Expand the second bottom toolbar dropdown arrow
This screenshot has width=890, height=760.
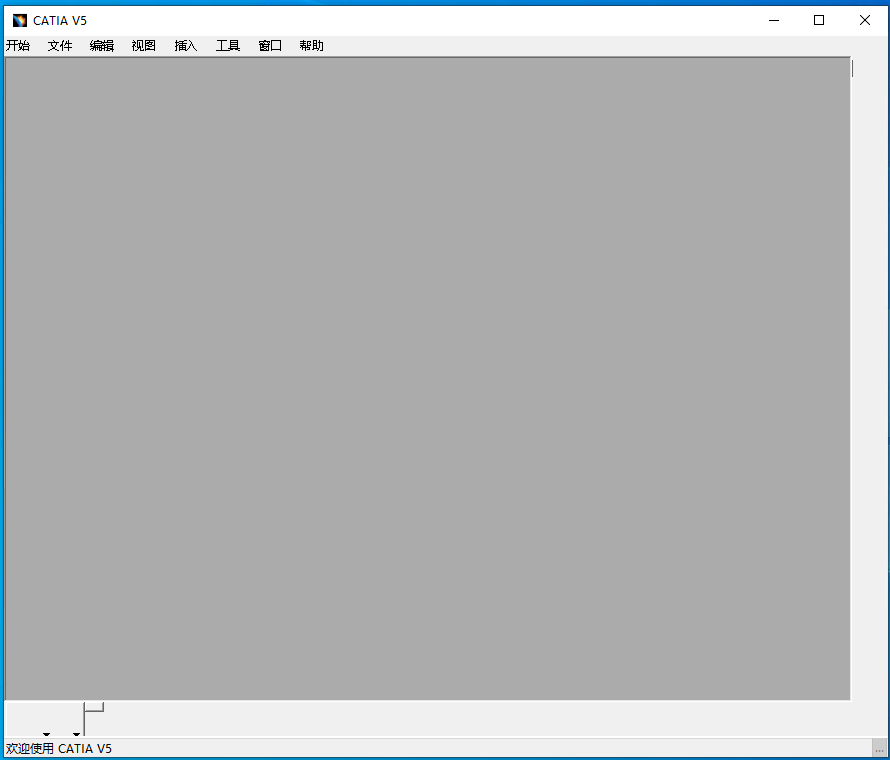pos(76,734)
